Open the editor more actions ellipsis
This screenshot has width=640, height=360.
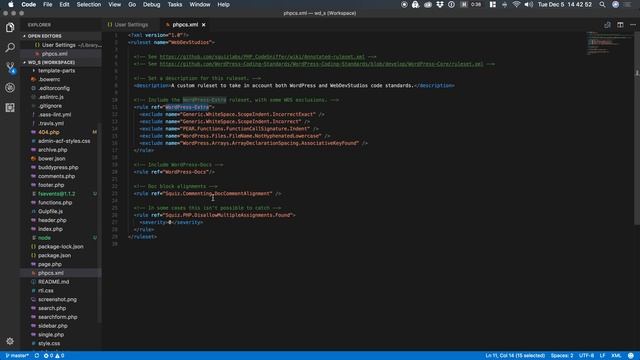[x=633, y=25]
